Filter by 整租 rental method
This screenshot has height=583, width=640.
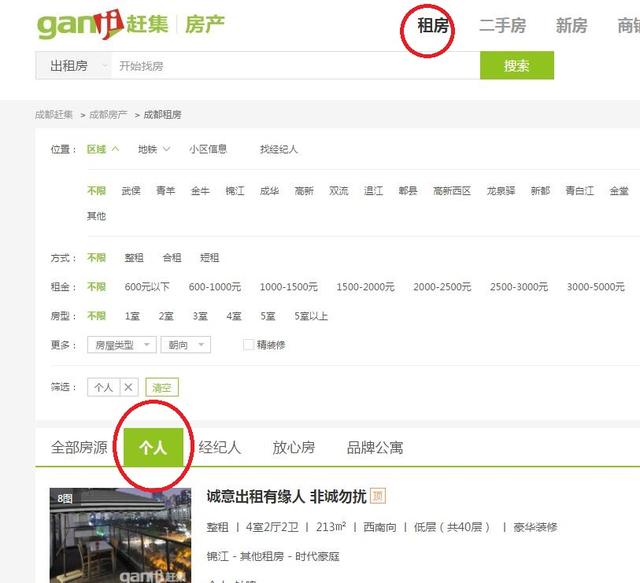pyautogui.click(x=134, y=258)
